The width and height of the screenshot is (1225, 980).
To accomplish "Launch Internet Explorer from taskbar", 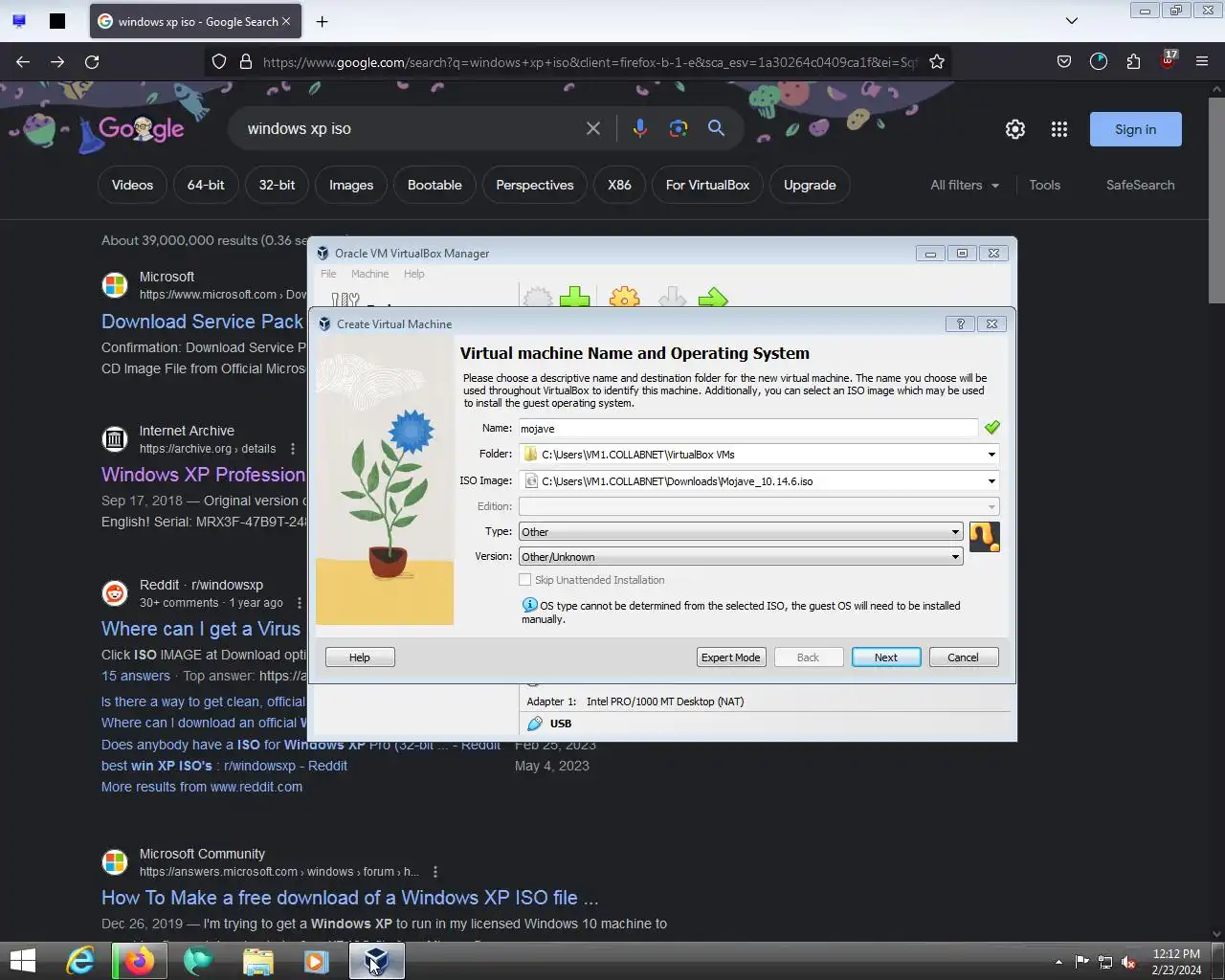I will (80, 961).
